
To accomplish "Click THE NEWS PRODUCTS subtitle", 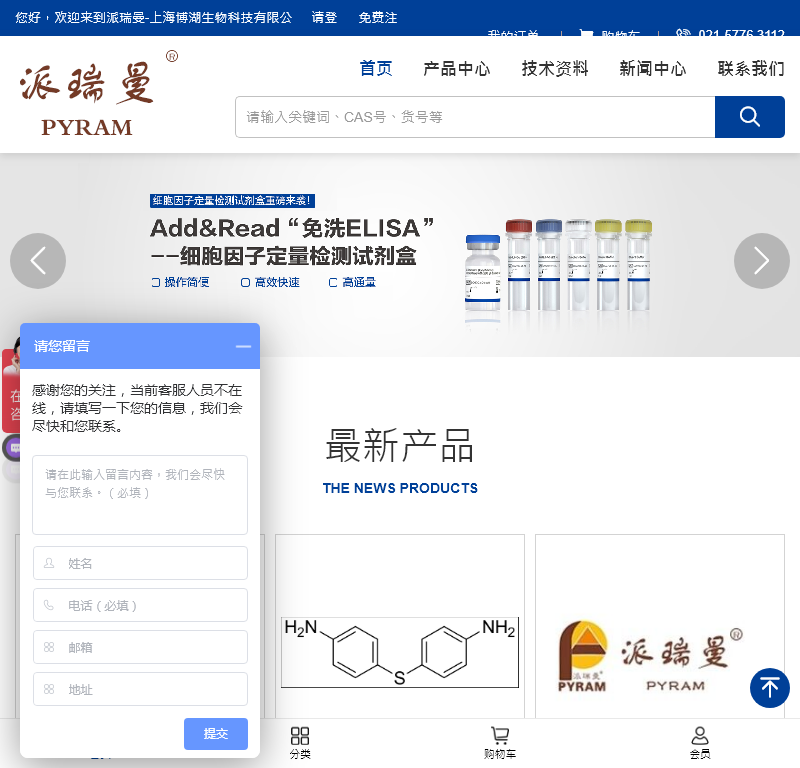I will tap(400, 488).
